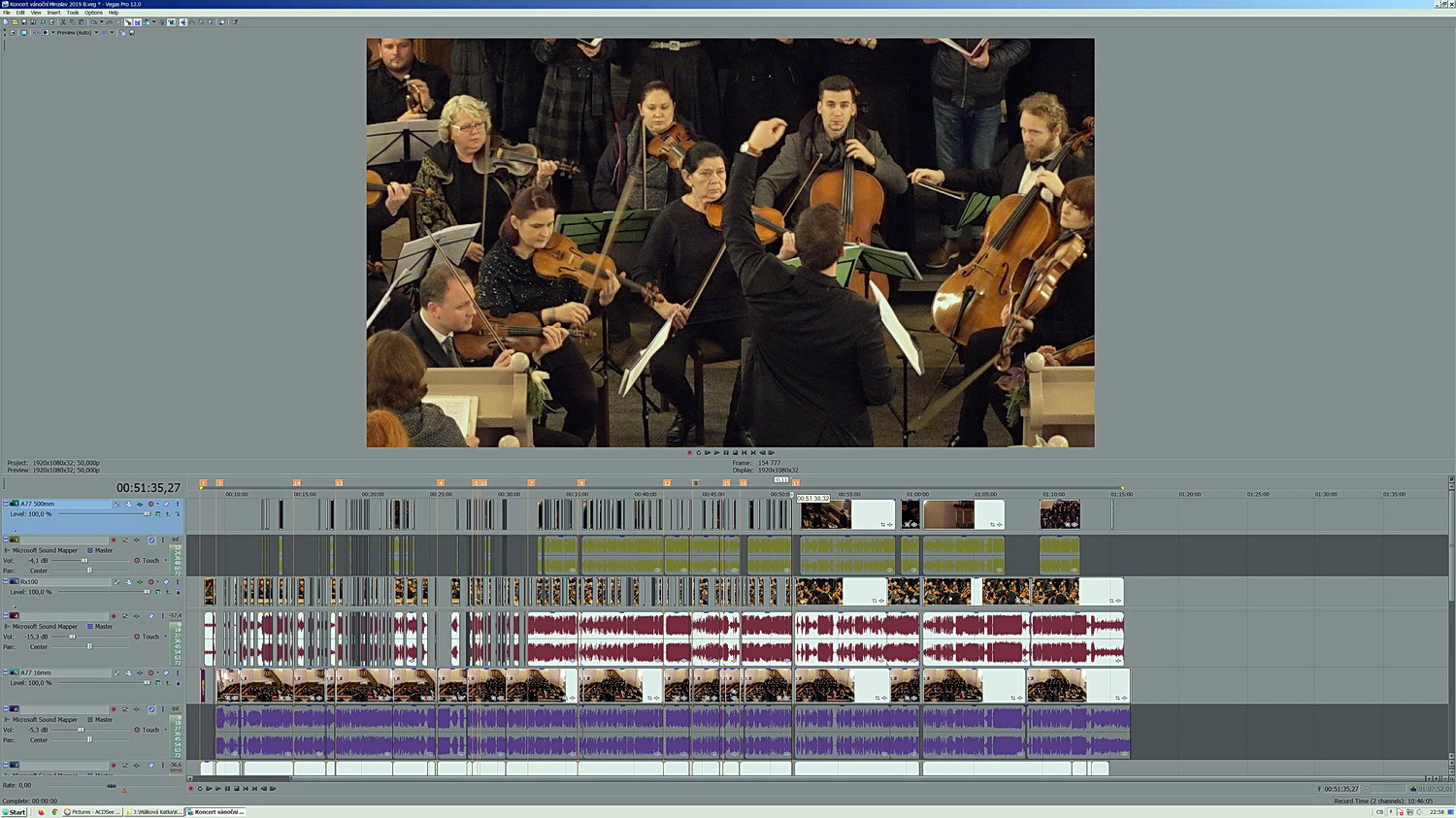Click the Cut scissors icon in the toolbar
Viewport: 1456px width, 818px height.
click(x=63, y=21)
